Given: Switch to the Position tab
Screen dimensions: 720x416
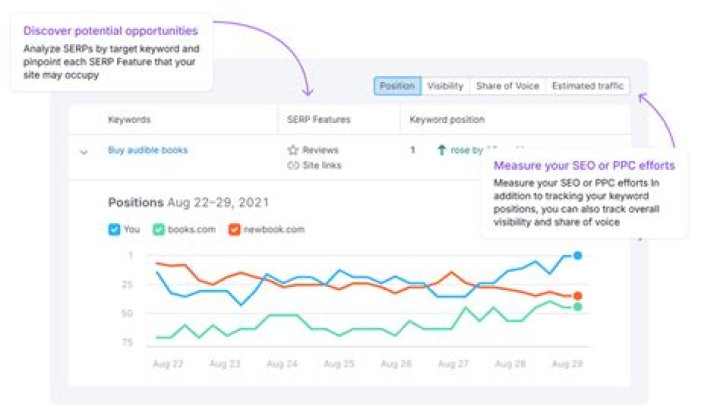Looking at the screenshot, I should click(x=397, y=87).
